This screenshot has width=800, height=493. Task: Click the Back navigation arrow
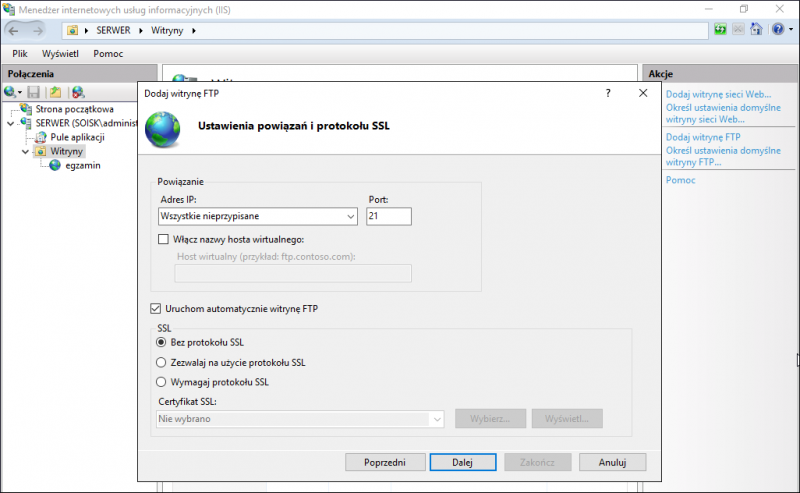coord(14,31)
